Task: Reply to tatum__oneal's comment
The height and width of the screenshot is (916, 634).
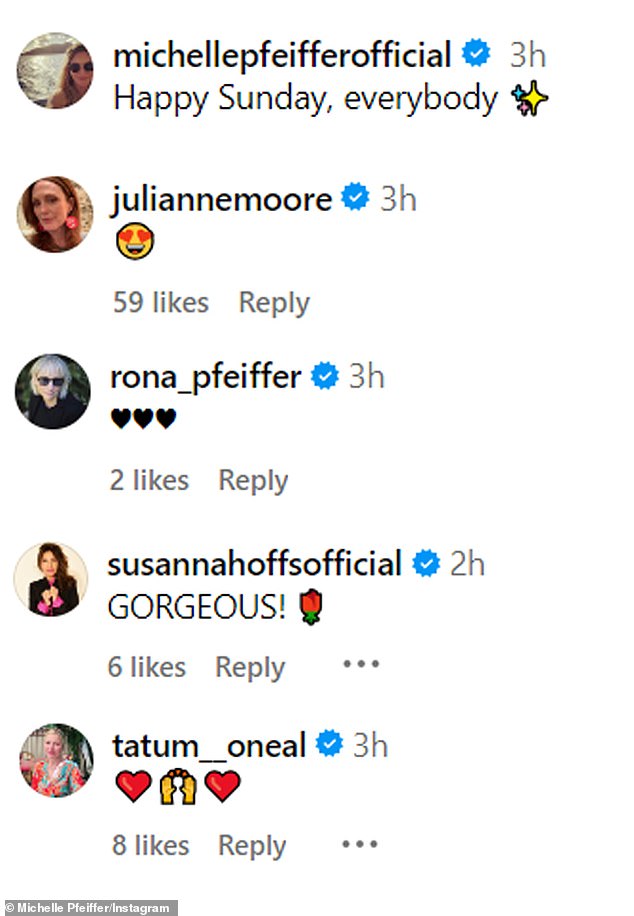Action: [x=252, y=845]
